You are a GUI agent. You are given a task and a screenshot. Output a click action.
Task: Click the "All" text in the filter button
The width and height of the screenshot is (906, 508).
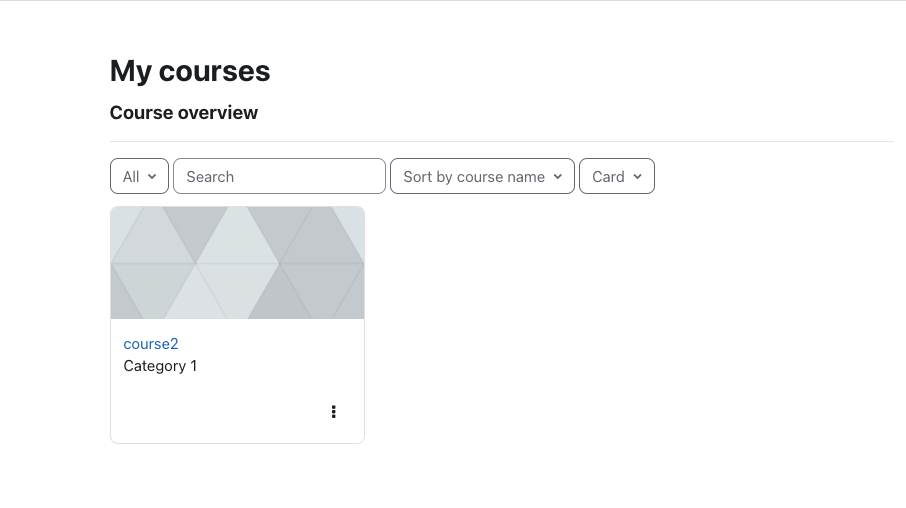point(131,176)
